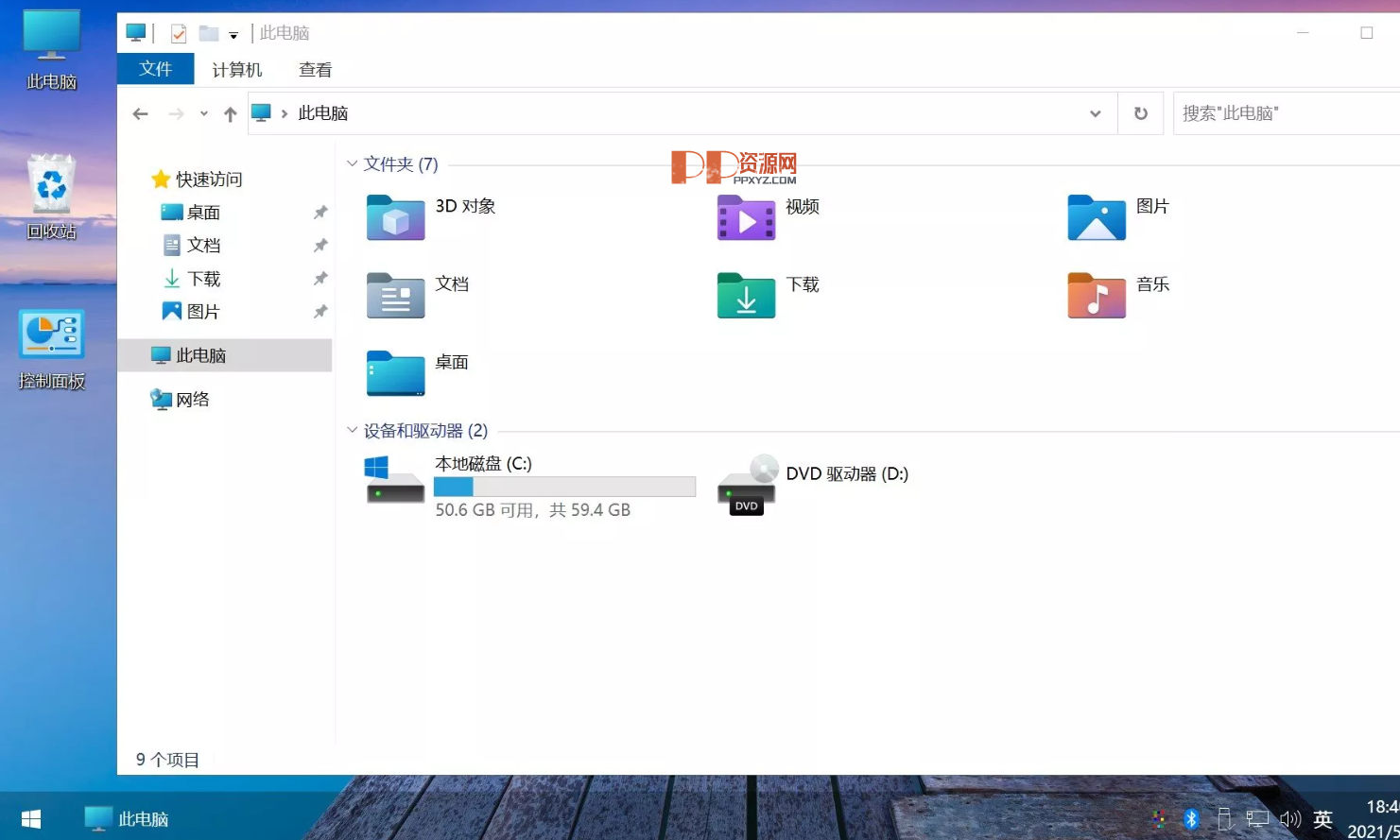This screenshot has width=1400, height=840.
Task: Open the volume icon in system tray
Action: 1289,818
